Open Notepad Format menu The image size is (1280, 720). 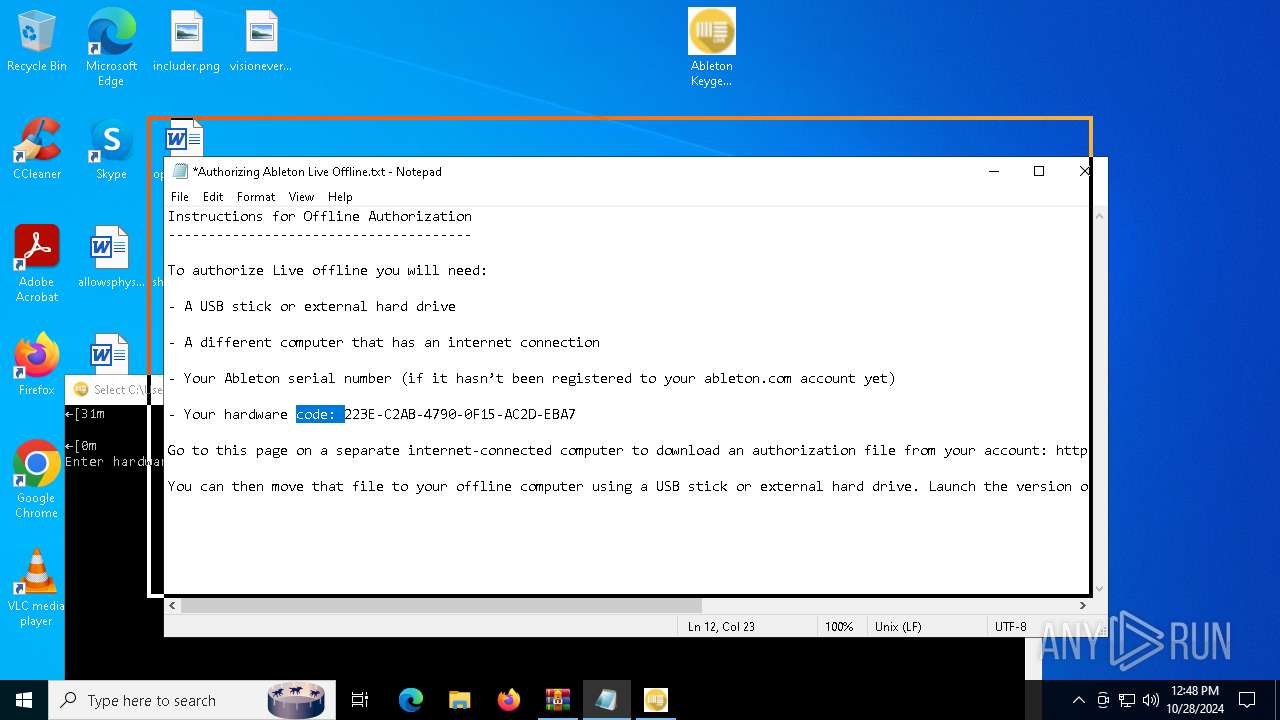[x=256, y=197]
